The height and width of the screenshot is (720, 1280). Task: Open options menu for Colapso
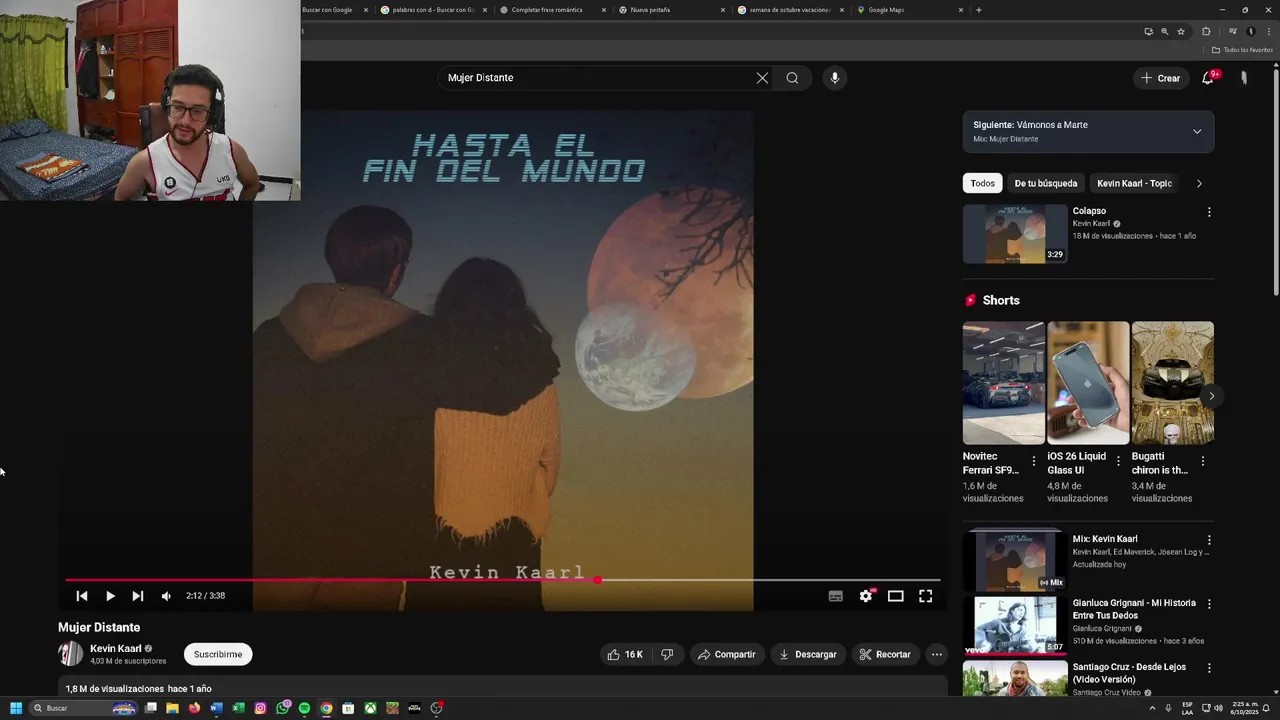coord(1209,212)
